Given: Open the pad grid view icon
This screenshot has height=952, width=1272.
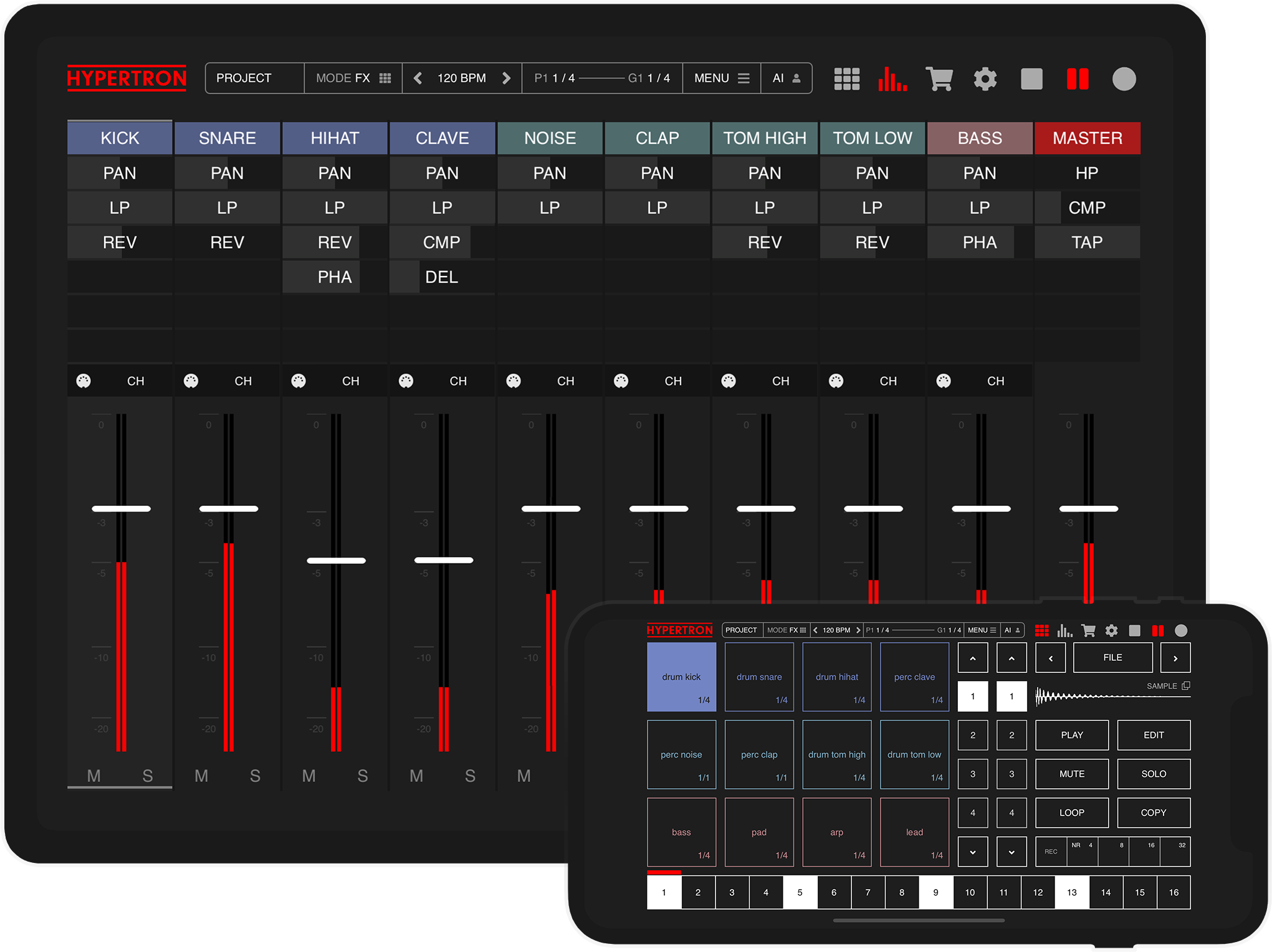Looking at the screenshot, I should 846,79.
